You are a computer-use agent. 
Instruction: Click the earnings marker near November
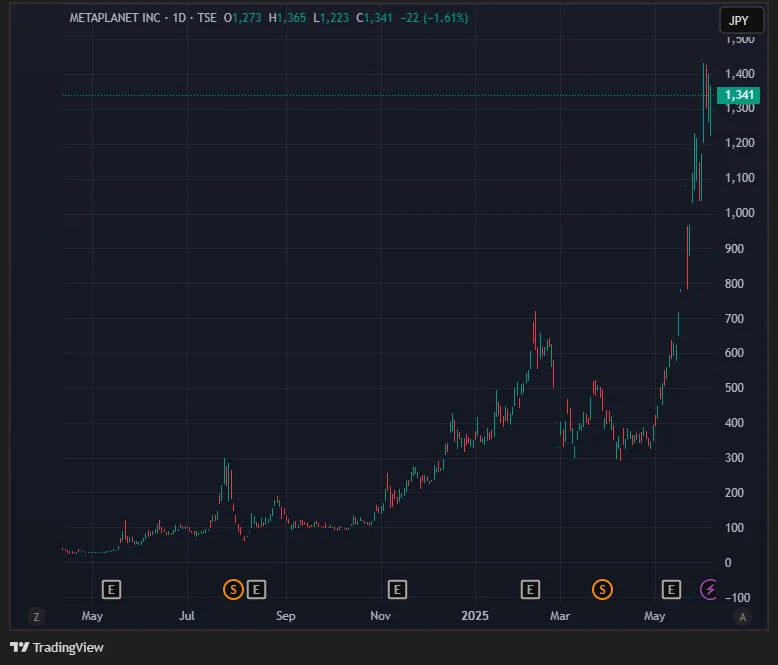(397, 590)
